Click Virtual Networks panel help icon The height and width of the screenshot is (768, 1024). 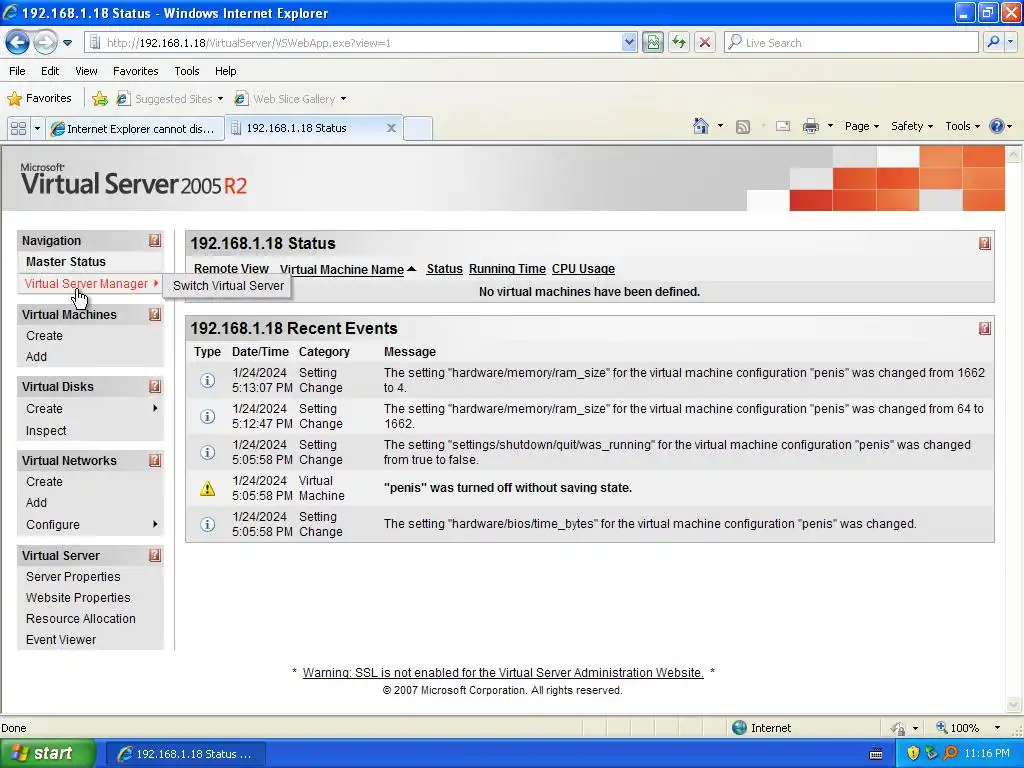(155, 460)
